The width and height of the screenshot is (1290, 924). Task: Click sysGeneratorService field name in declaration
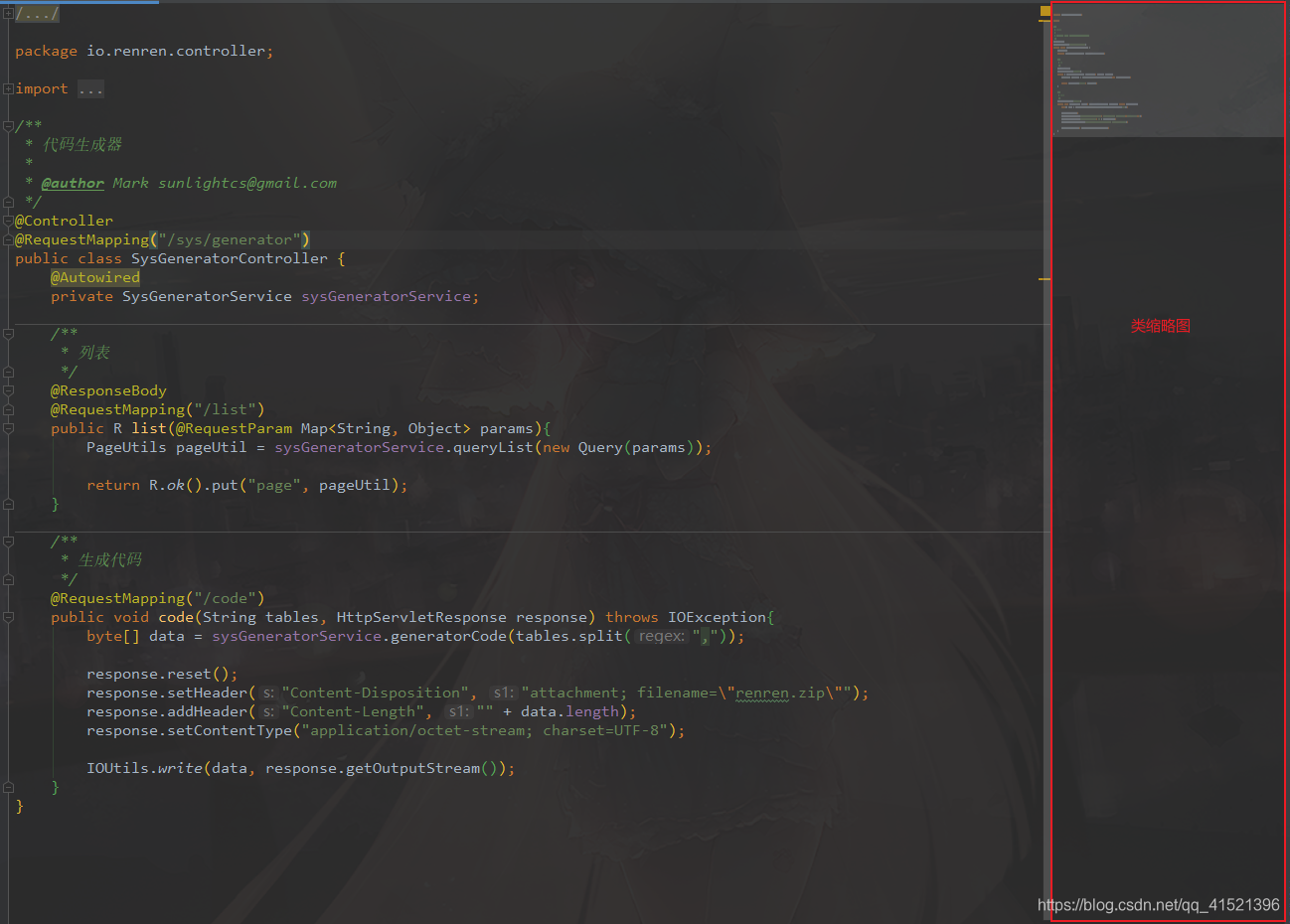[386, 296]
